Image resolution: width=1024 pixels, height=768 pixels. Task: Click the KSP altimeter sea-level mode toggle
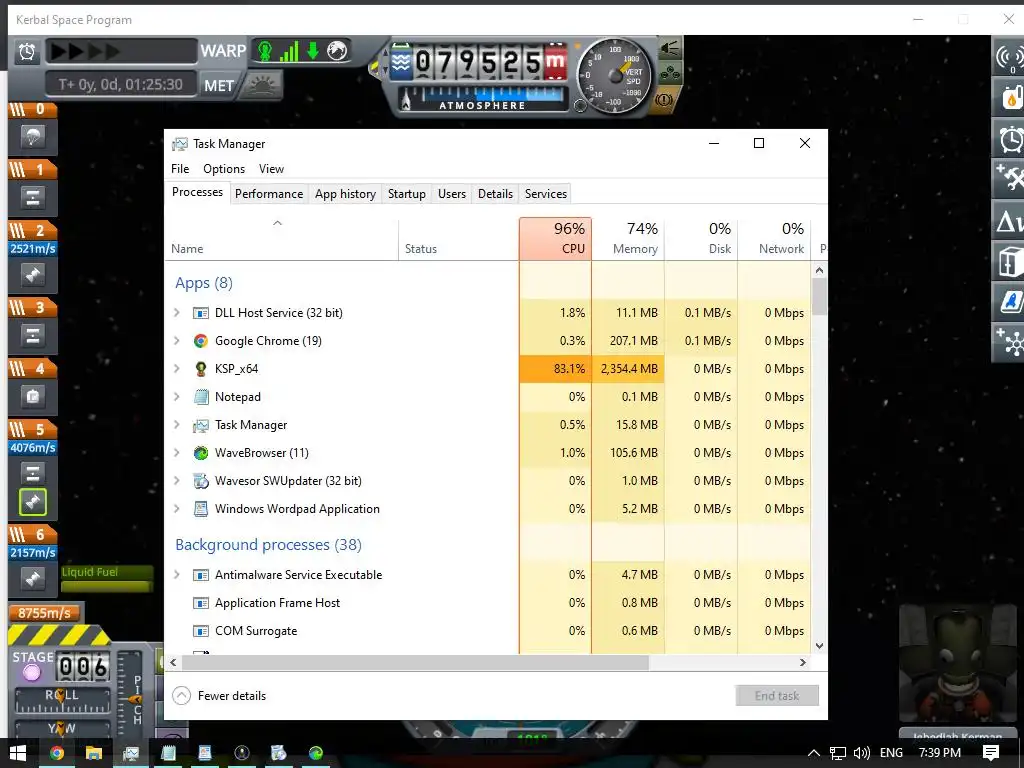coord(400,63)
